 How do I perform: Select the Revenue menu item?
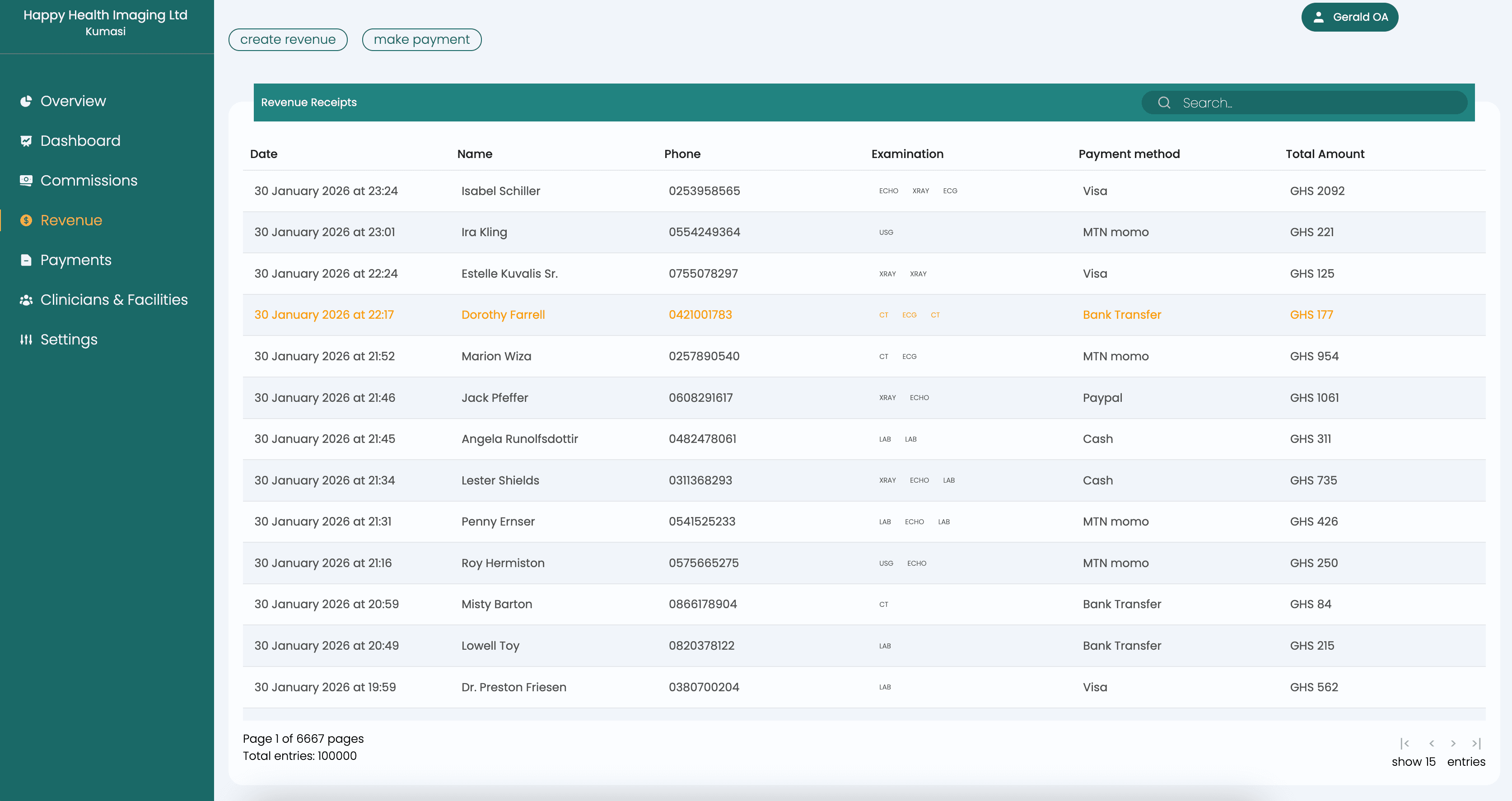click(71, 221)
